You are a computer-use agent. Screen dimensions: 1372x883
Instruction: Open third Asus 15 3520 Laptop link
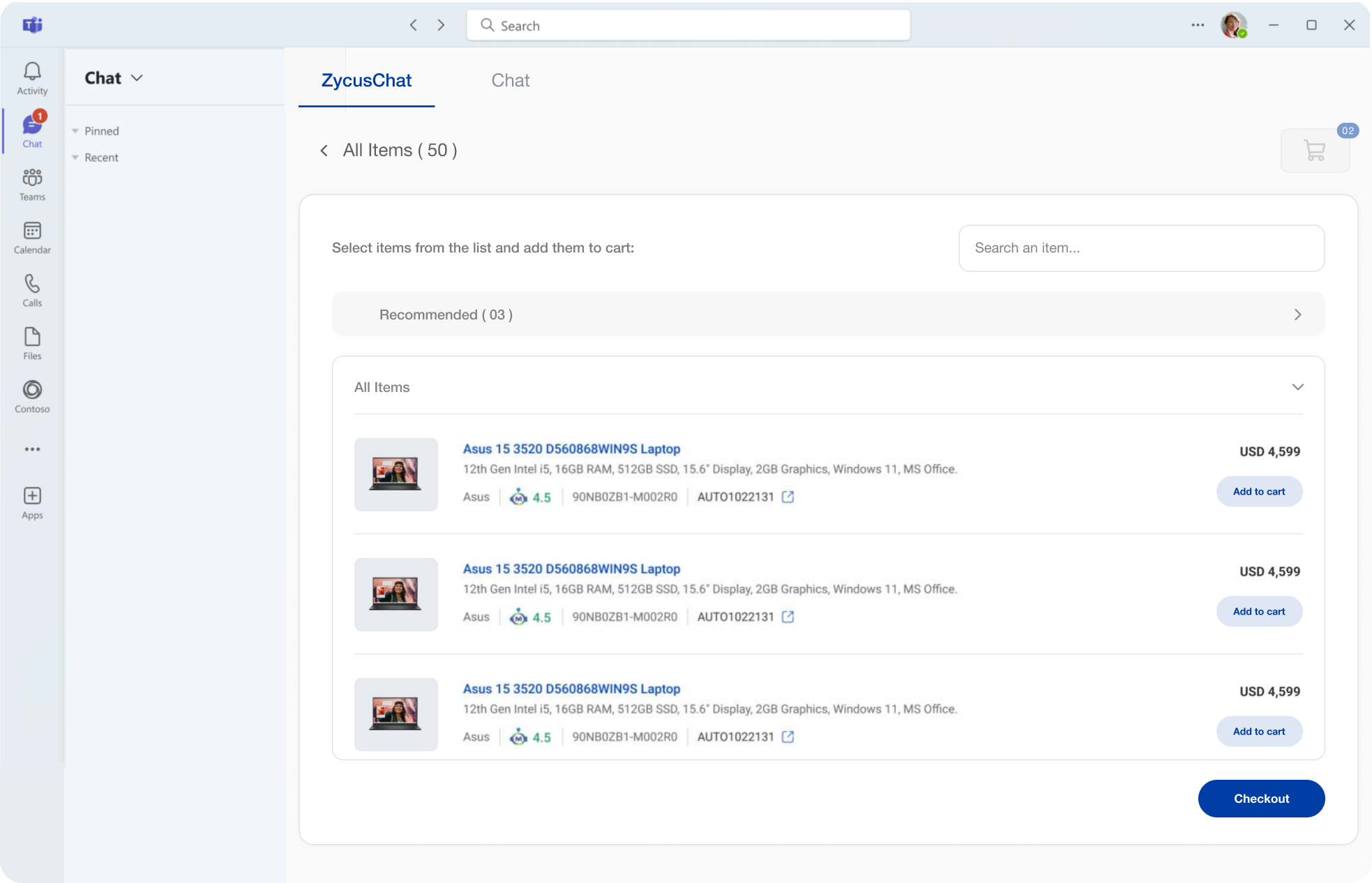[x=571, y=689]
